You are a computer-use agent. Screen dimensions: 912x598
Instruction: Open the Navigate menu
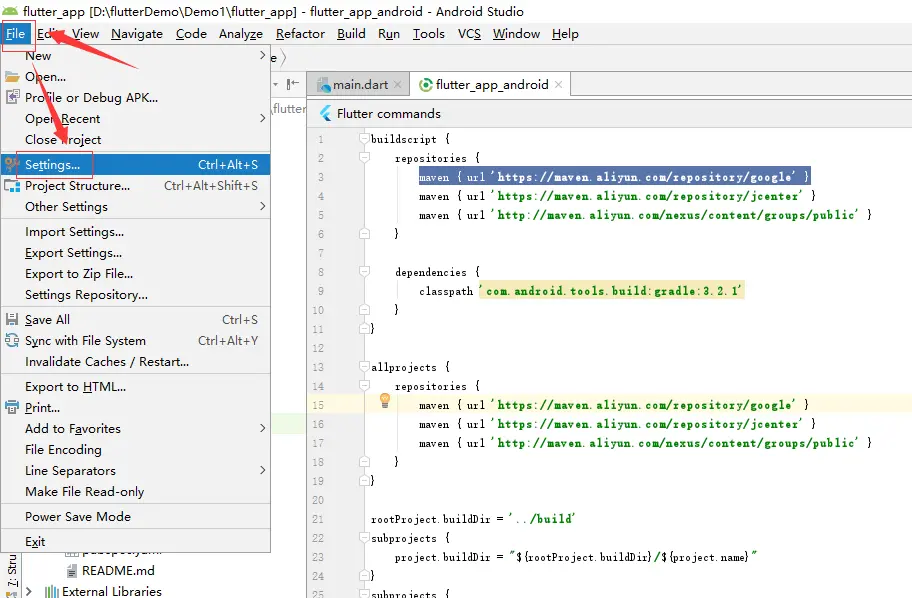pos(137,34)
